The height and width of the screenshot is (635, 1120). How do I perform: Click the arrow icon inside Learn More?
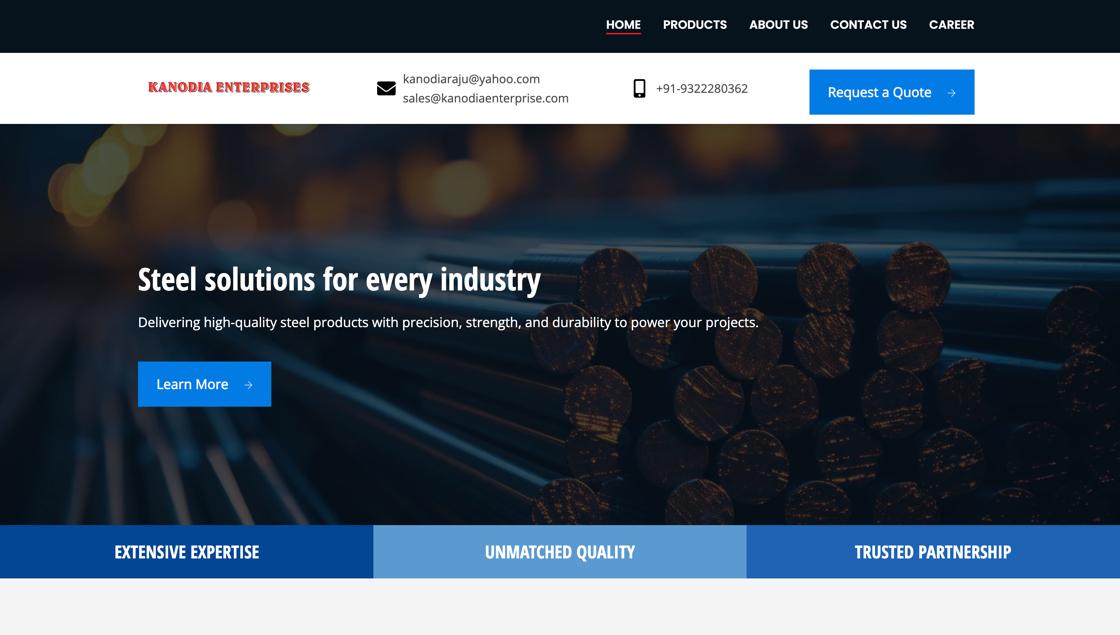coord(248,385)
